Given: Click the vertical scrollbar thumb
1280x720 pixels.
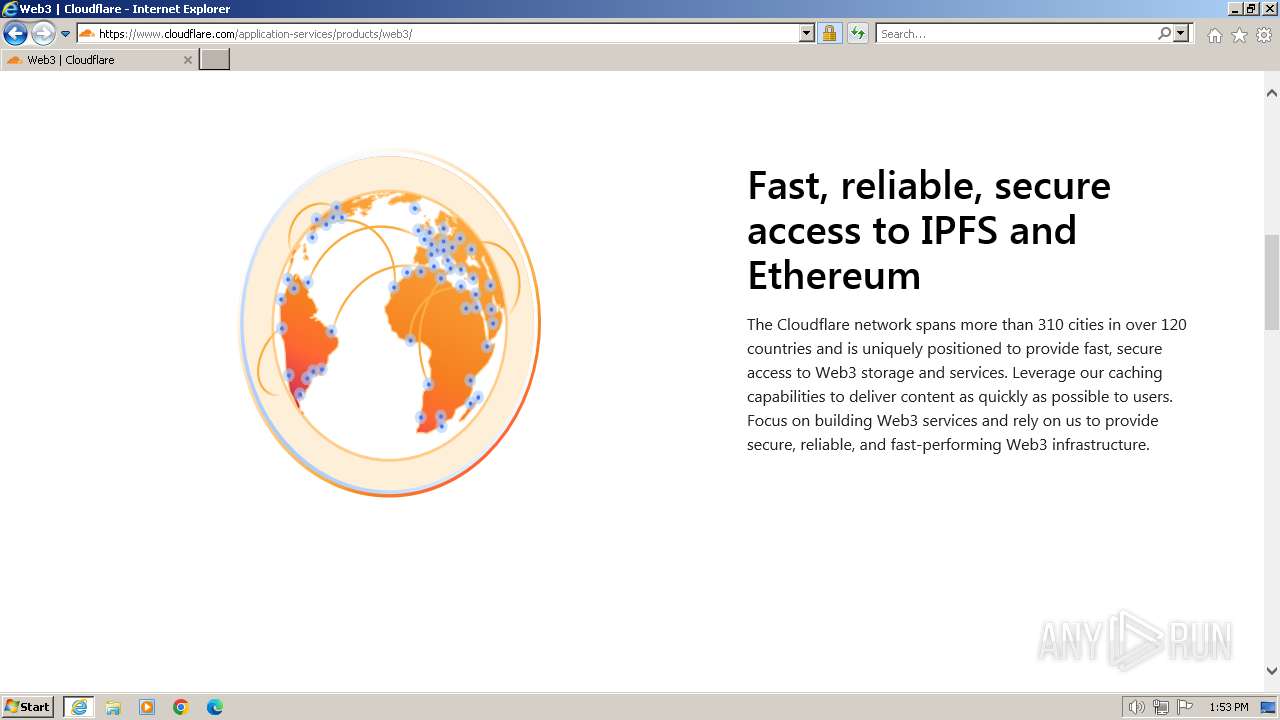Looking at the screenshot, I should [1272, 282].
